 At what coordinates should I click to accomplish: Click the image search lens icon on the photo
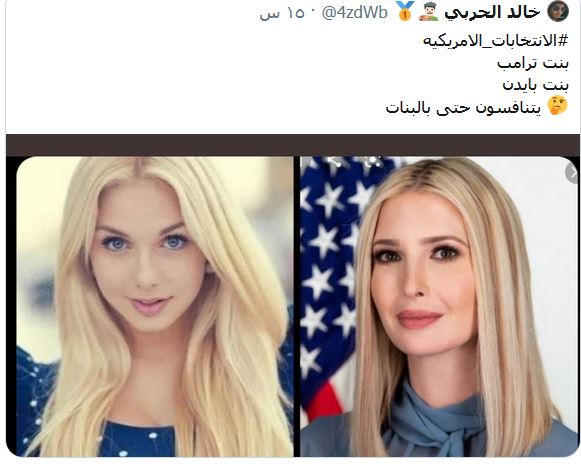tap(371, 162)
